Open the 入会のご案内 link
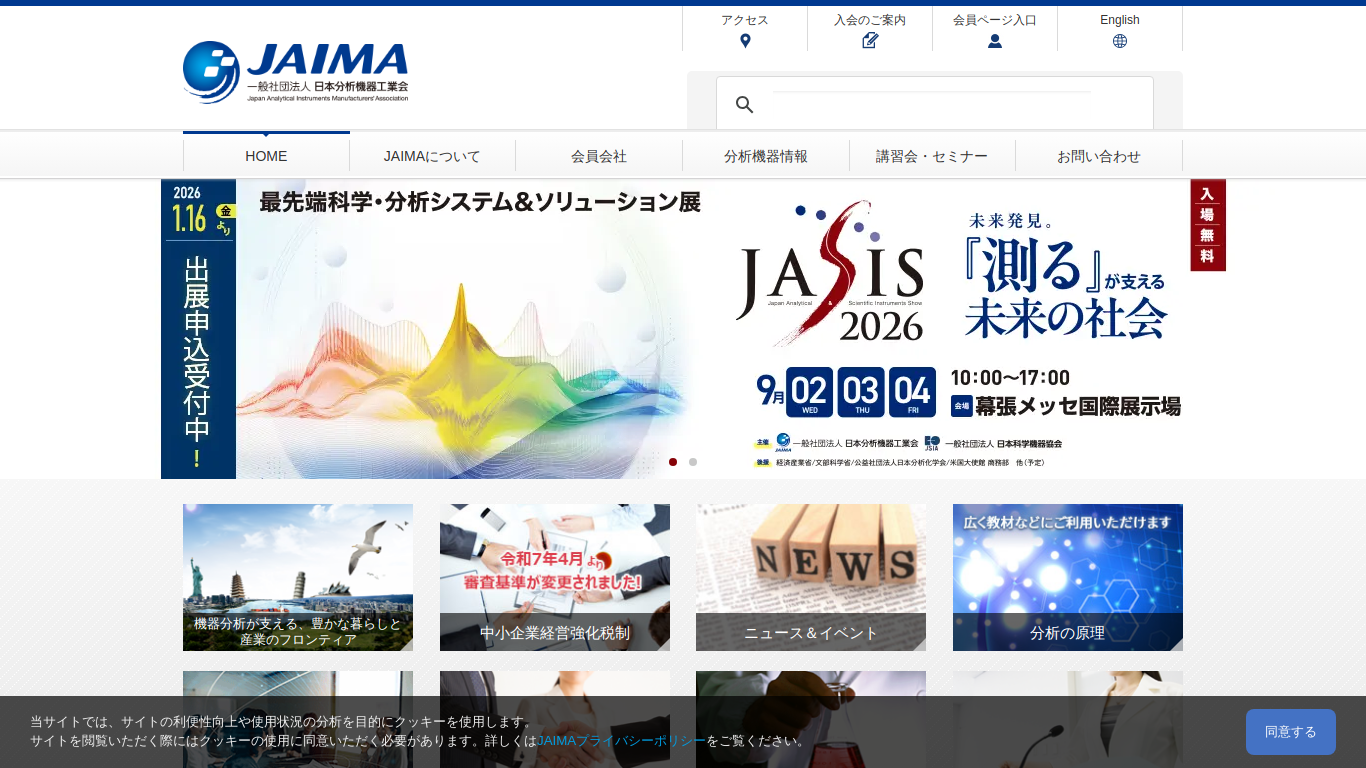The height and width of the screenshot is (768, 1366). 870,20
